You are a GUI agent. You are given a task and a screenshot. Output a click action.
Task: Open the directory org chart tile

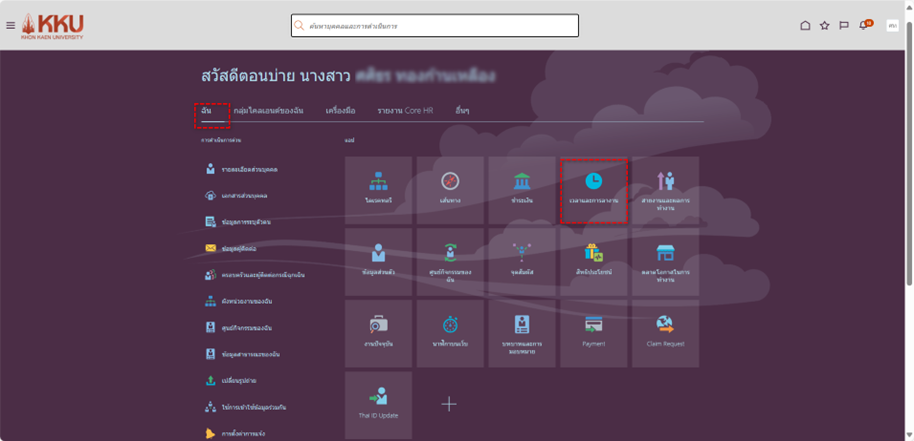[x=378, y=189]
